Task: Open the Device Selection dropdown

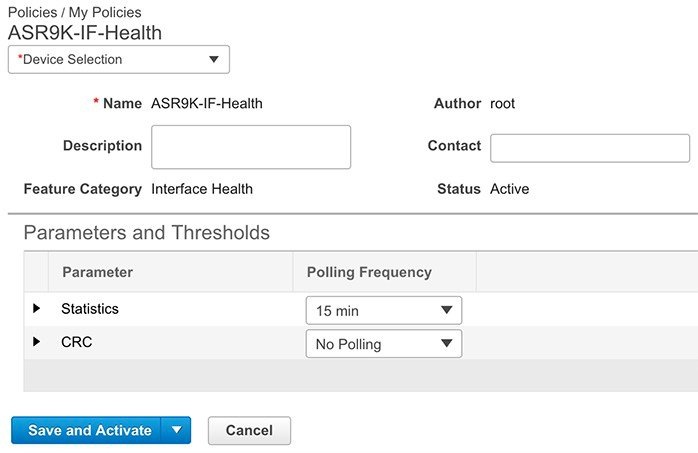Action: [x=119, y=60]
